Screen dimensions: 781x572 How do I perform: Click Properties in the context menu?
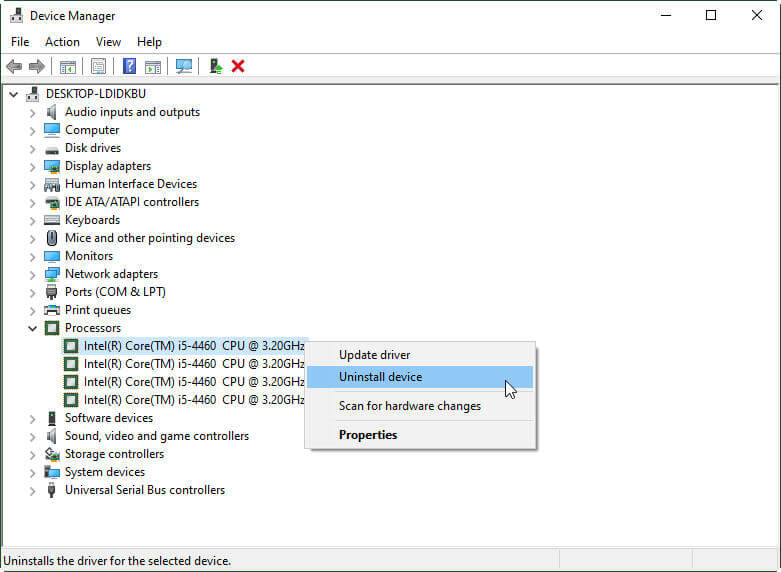(x=368, y=435)
